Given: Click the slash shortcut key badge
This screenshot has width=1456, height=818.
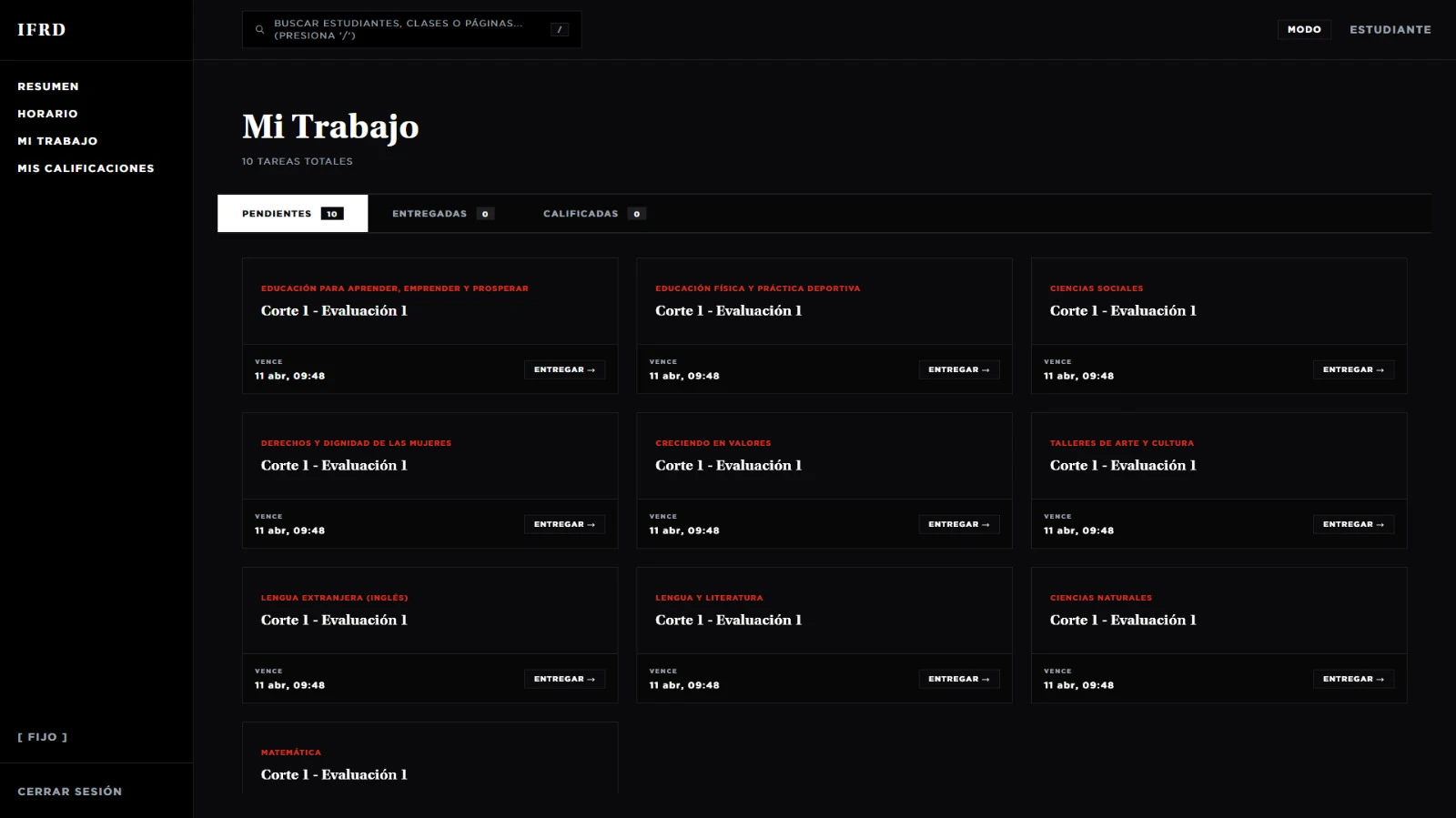Looking at the screenshot, I should [x=559, y=30].
